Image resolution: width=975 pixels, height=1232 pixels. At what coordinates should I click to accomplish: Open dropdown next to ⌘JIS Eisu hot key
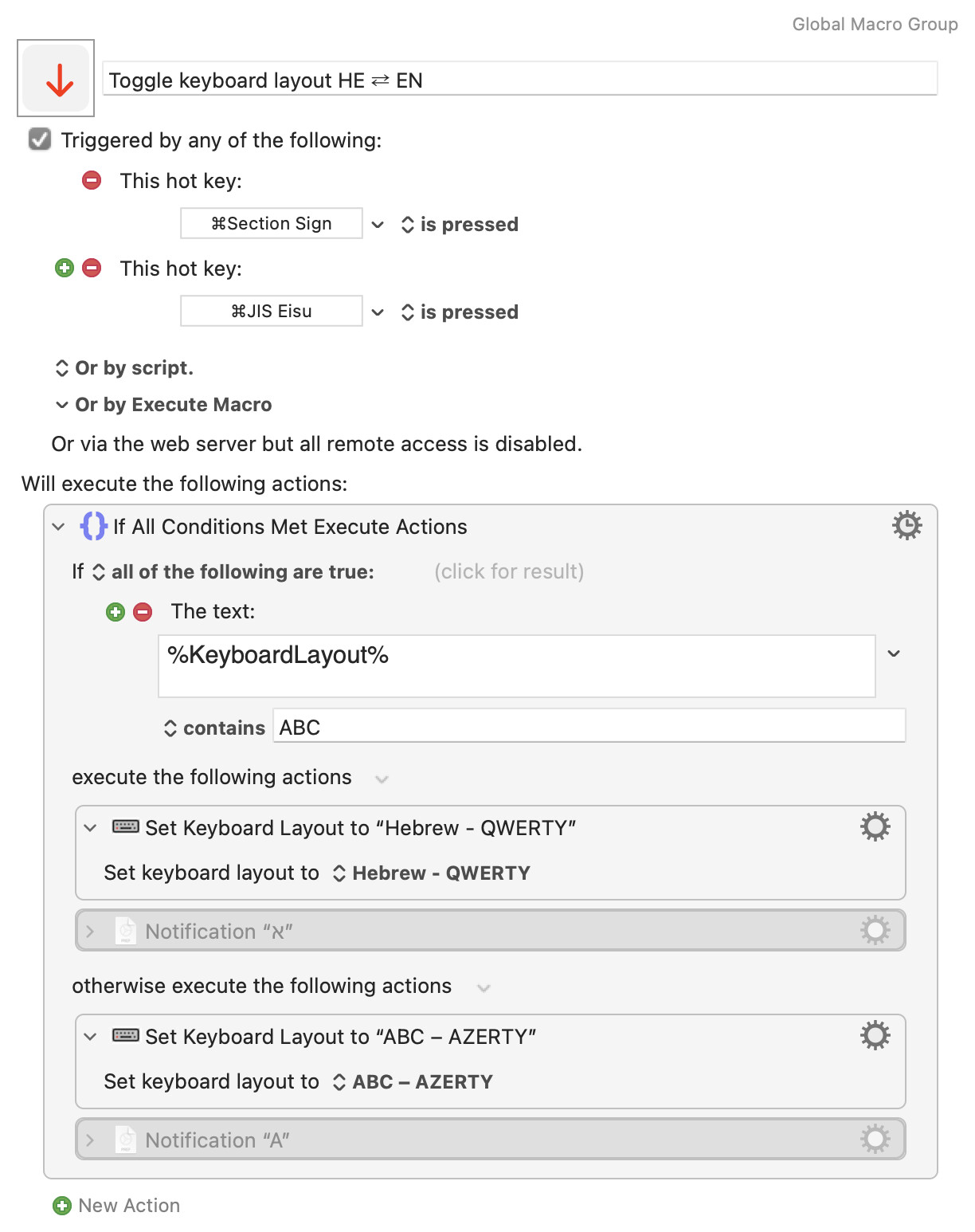coord(378,312)
